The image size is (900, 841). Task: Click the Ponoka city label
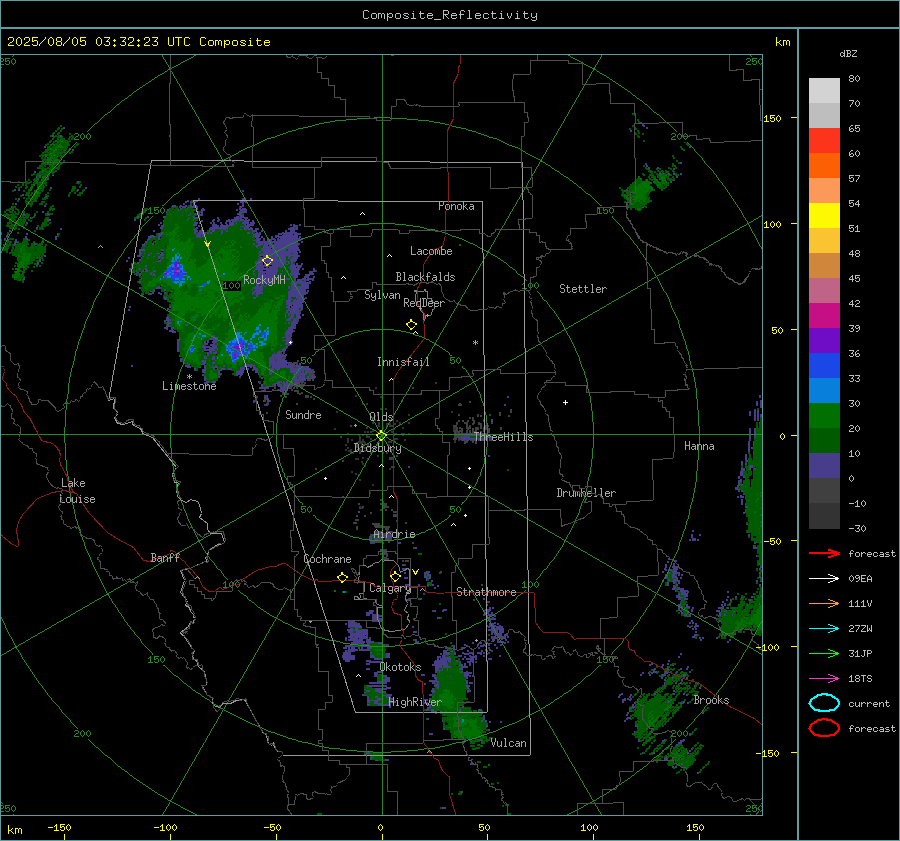[x=456, y=206]
